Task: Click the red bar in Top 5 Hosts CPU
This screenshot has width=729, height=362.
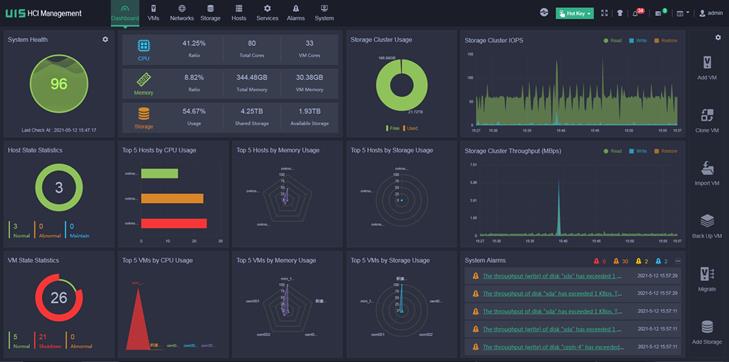Action: click(174, 224)
